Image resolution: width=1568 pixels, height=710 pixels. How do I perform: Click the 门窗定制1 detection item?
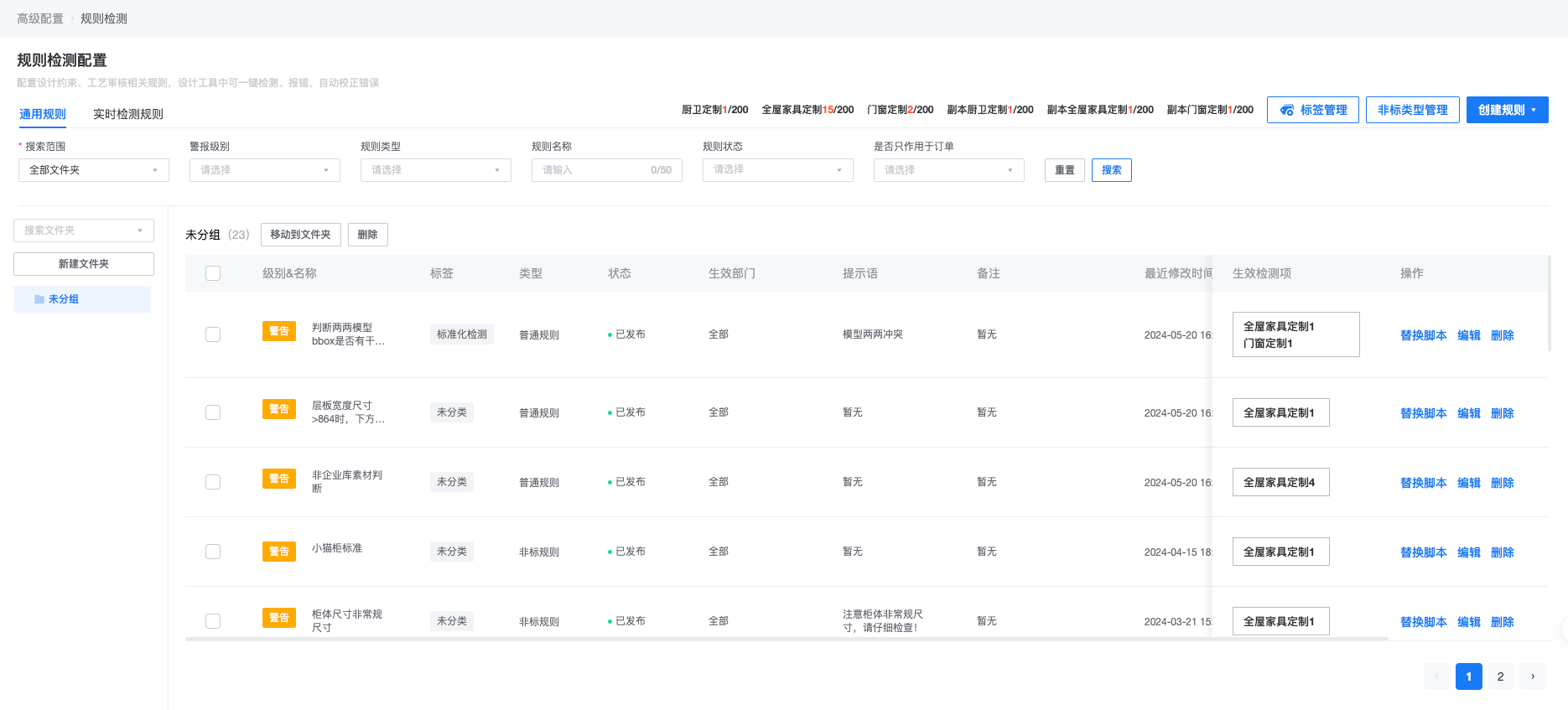[x=1268, y=344]
